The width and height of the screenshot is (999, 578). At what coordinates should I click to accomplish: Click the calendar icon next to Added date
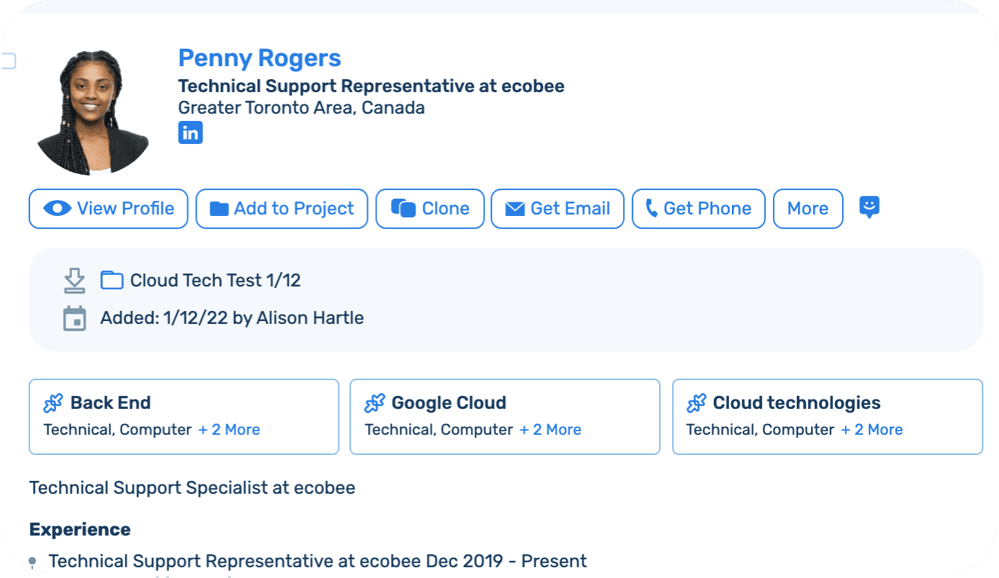75,319
